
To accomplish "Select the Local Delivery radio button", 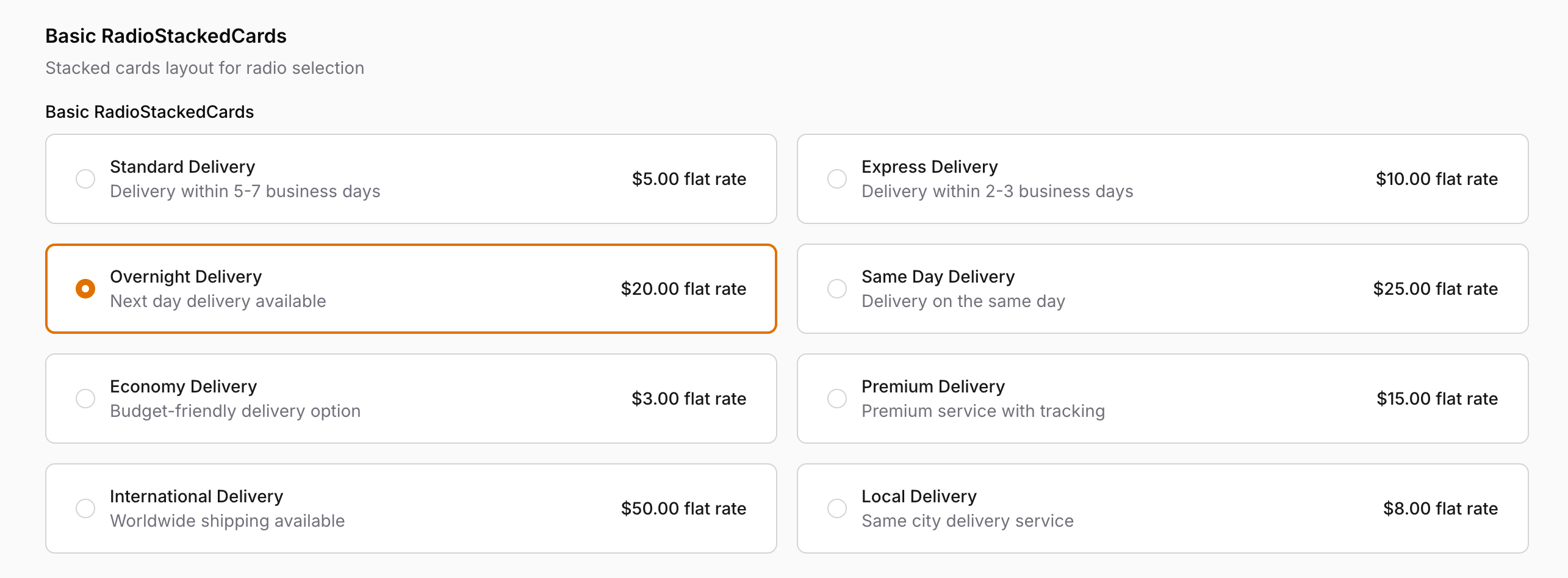I will 837,508.
